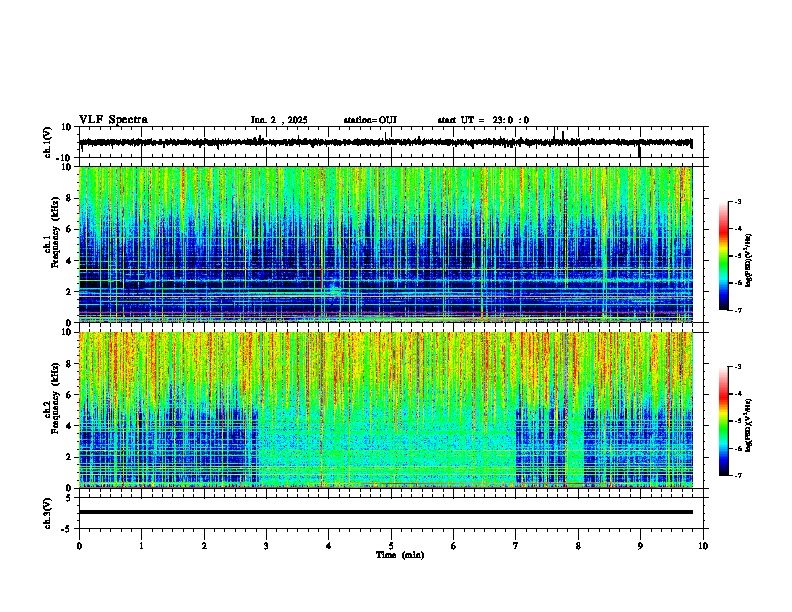This screenshot has width=792, height=612.
Task: Click the time axis tick label "5"
Action: click(x=391, y=546)
